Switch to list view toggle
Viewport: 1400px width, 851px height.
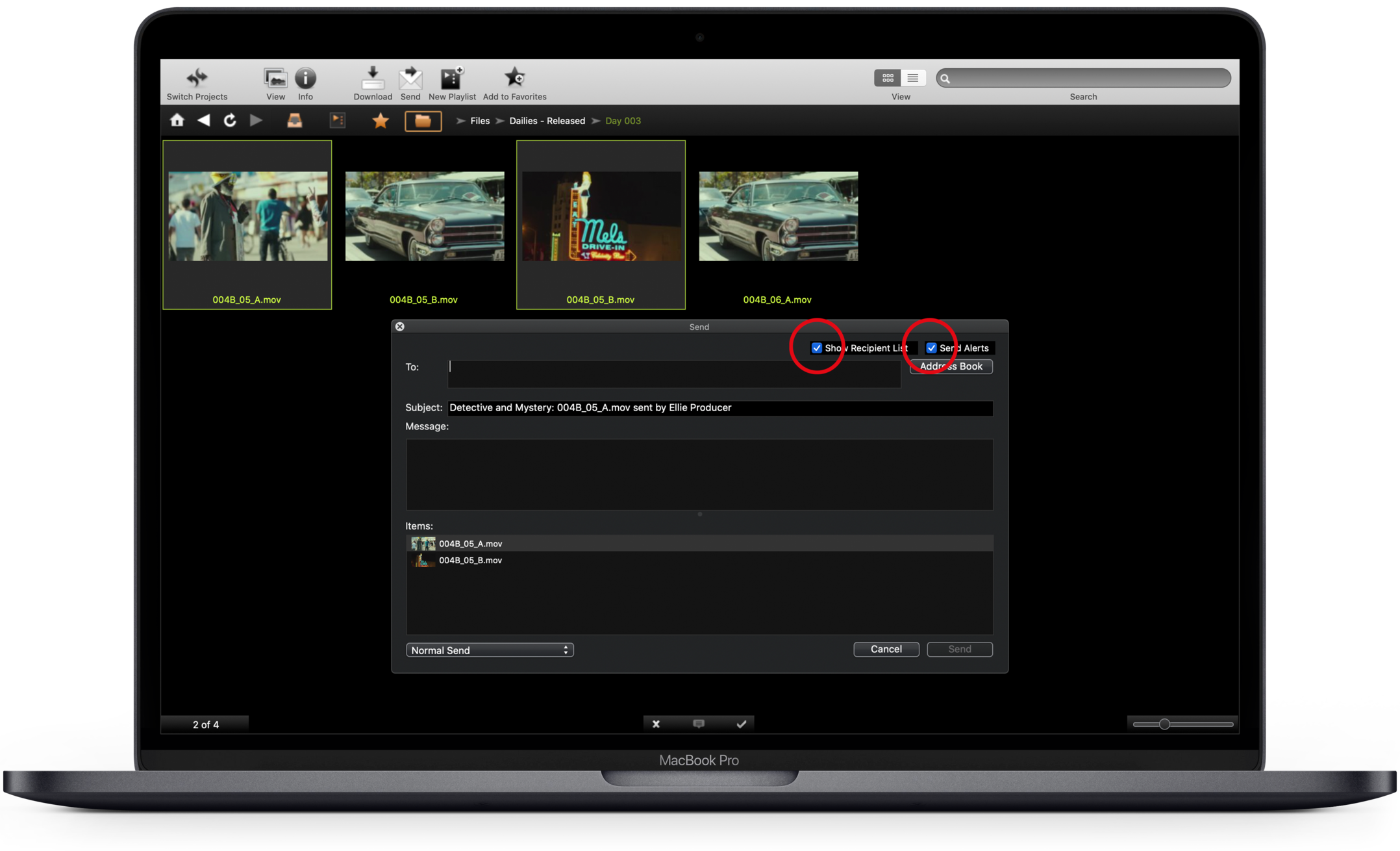point(912,78)
